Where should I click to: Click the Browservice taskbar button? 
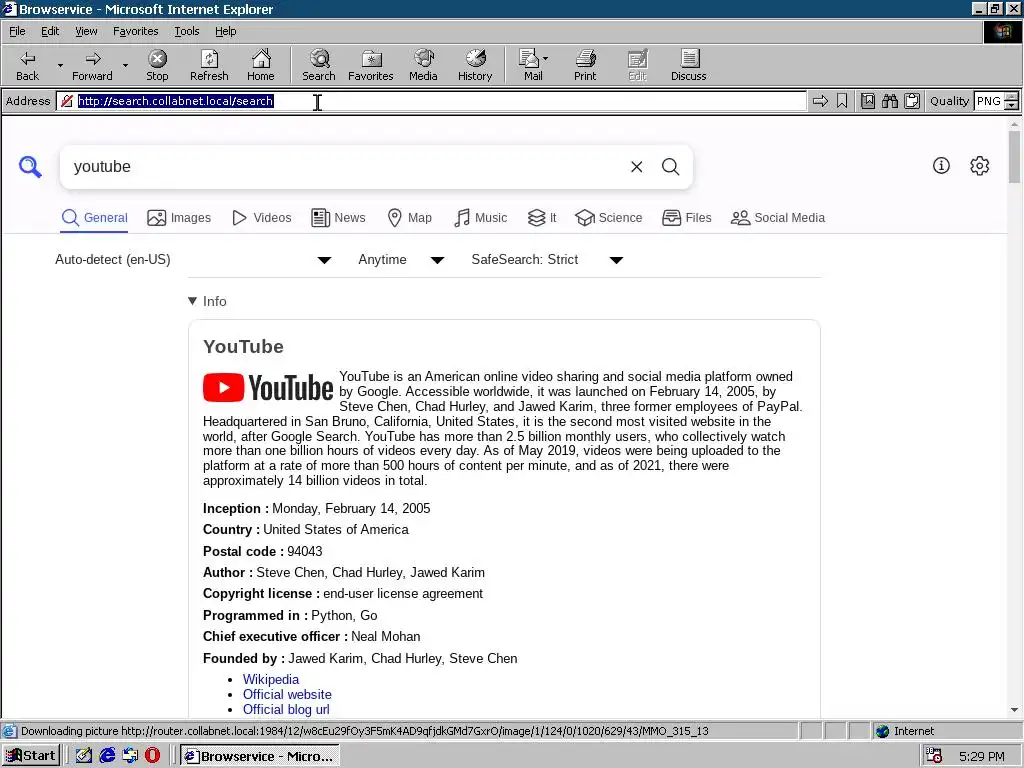(x=260, y=756)
